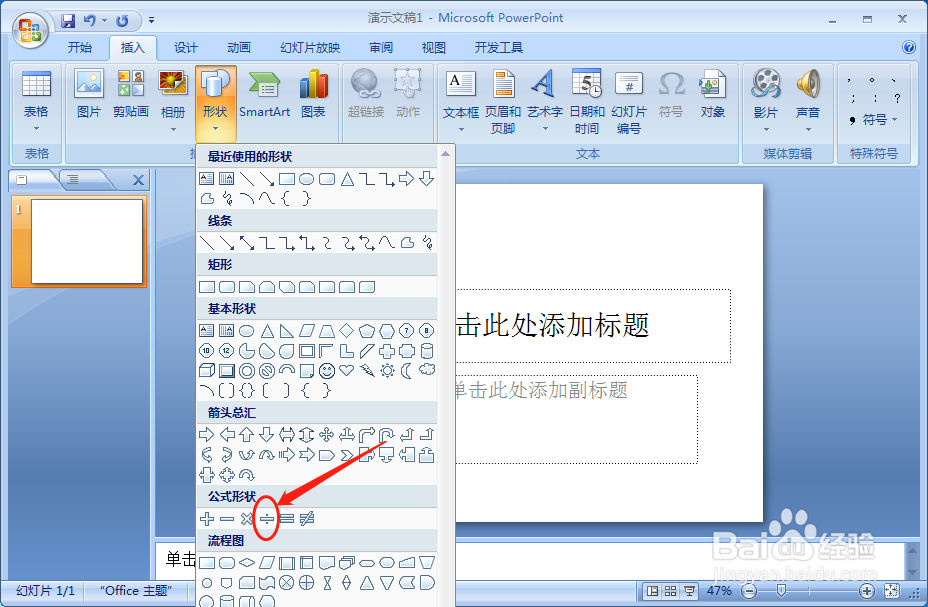Open Customize Quick Access Toolbar dropdown
928x607 pixels.
[152, 21]
